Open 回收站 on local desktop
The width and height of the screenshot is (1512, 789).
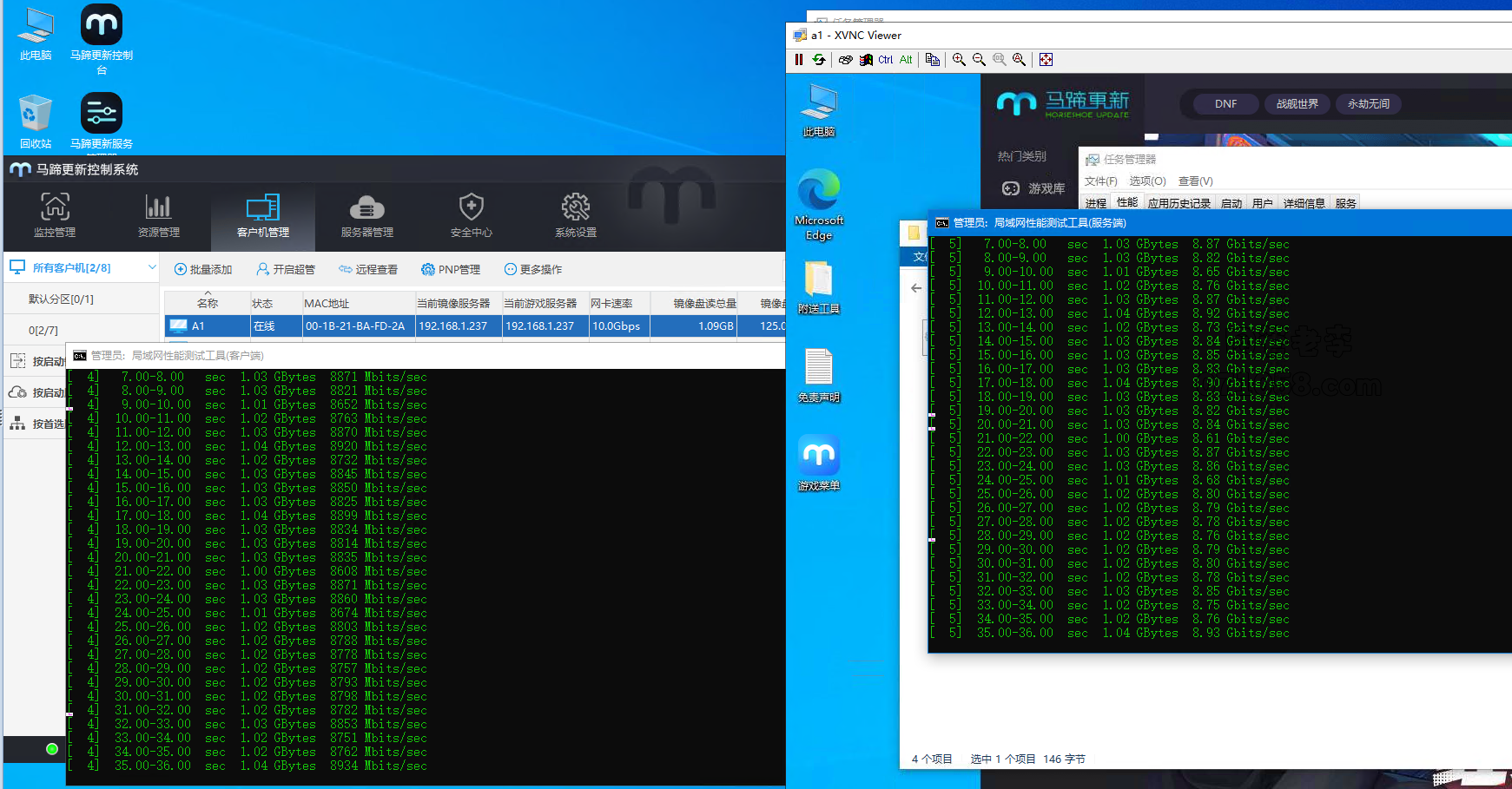click(x=36, y=122)
